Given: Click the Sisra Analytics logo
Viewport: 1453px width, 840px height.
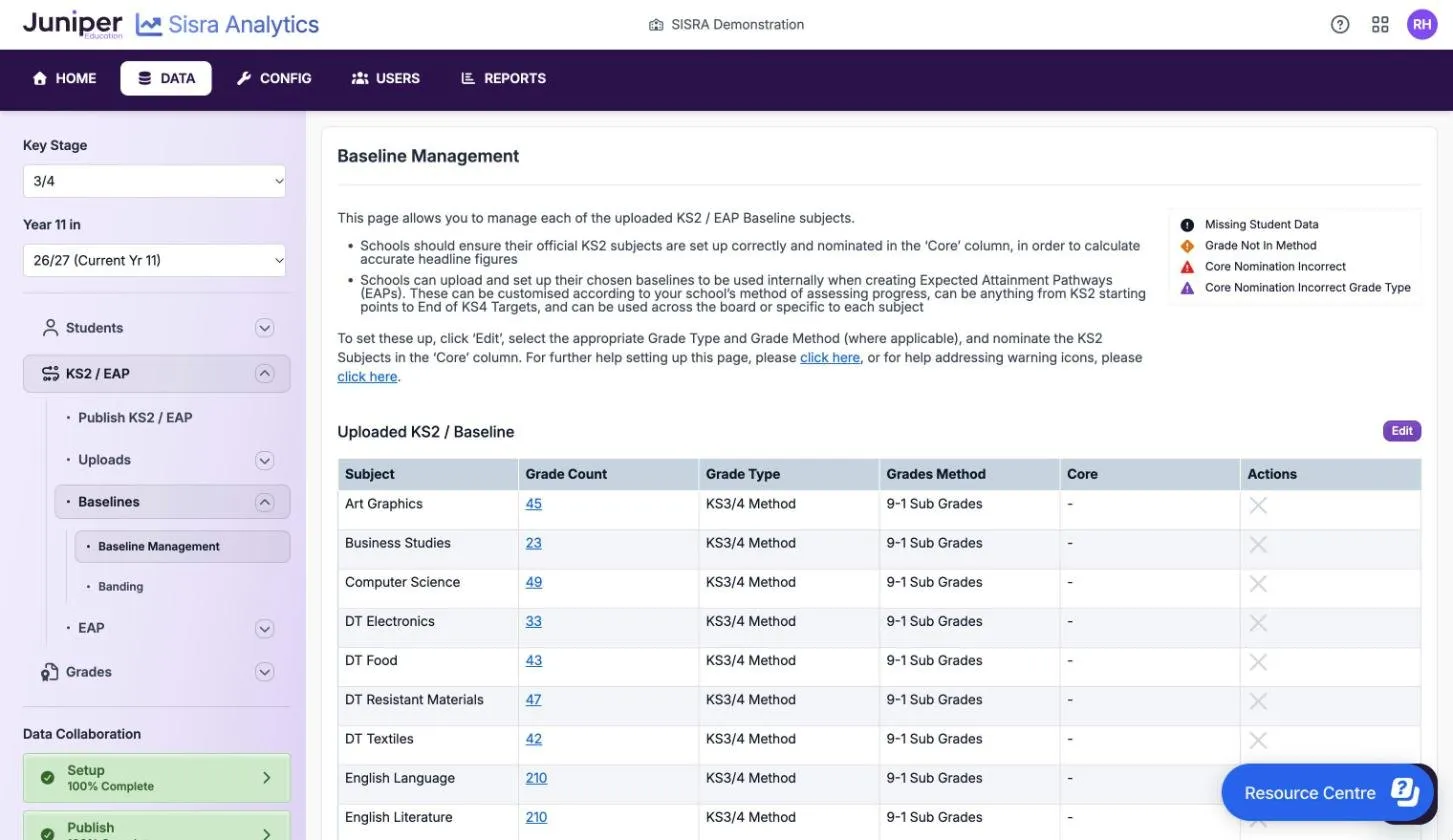Looking at the screenshot, I should 227,25.
